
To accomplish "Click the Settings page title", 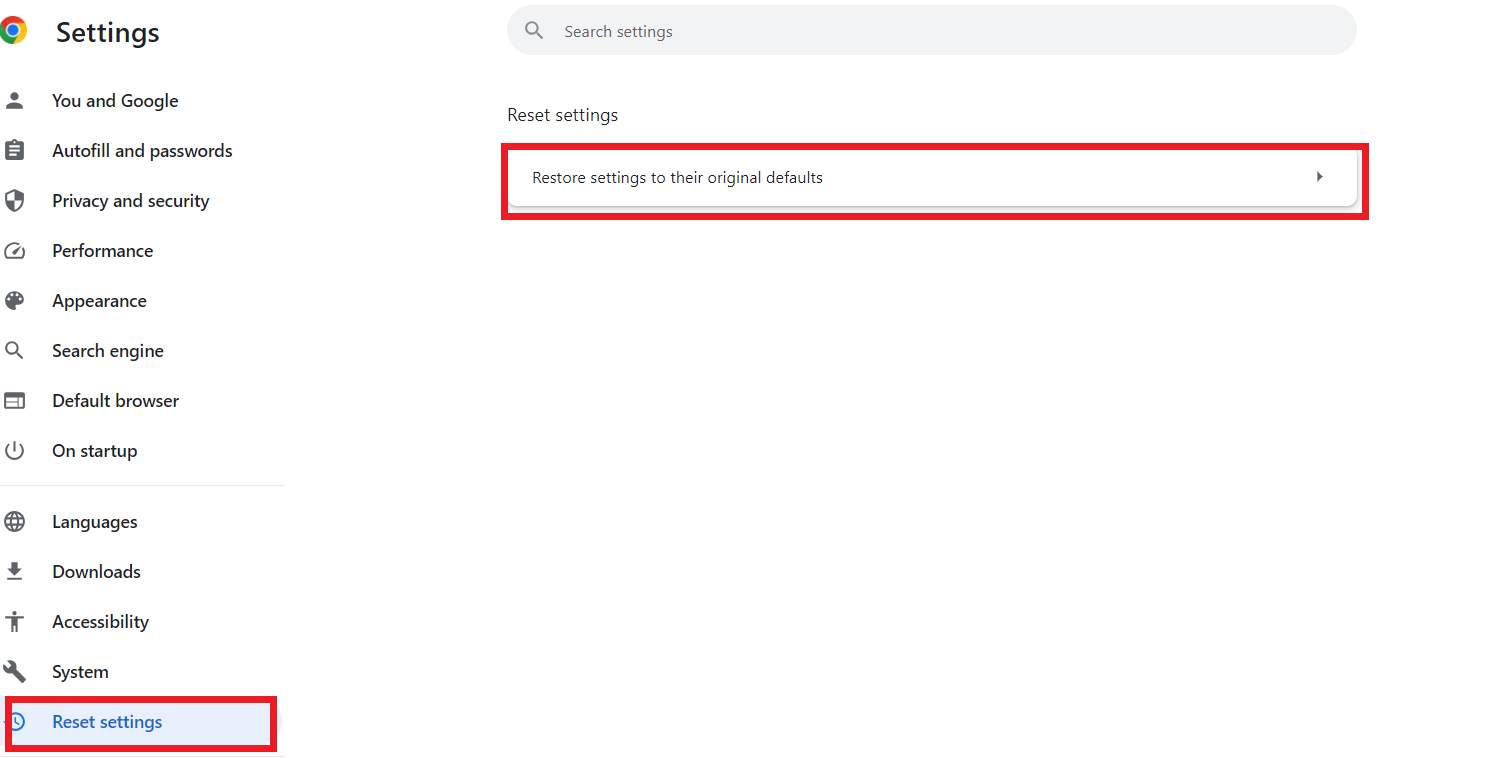I will click(108, 32).
